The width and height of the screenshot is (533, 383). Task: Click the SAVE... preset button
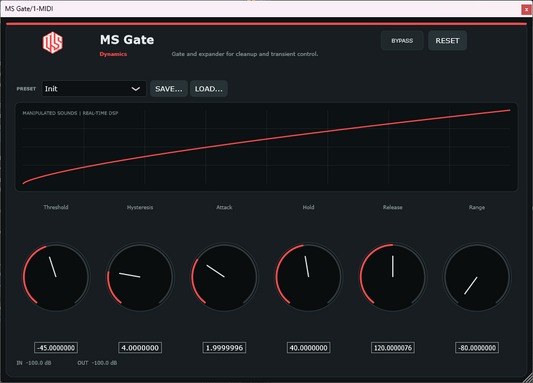[x=169, y=89]
